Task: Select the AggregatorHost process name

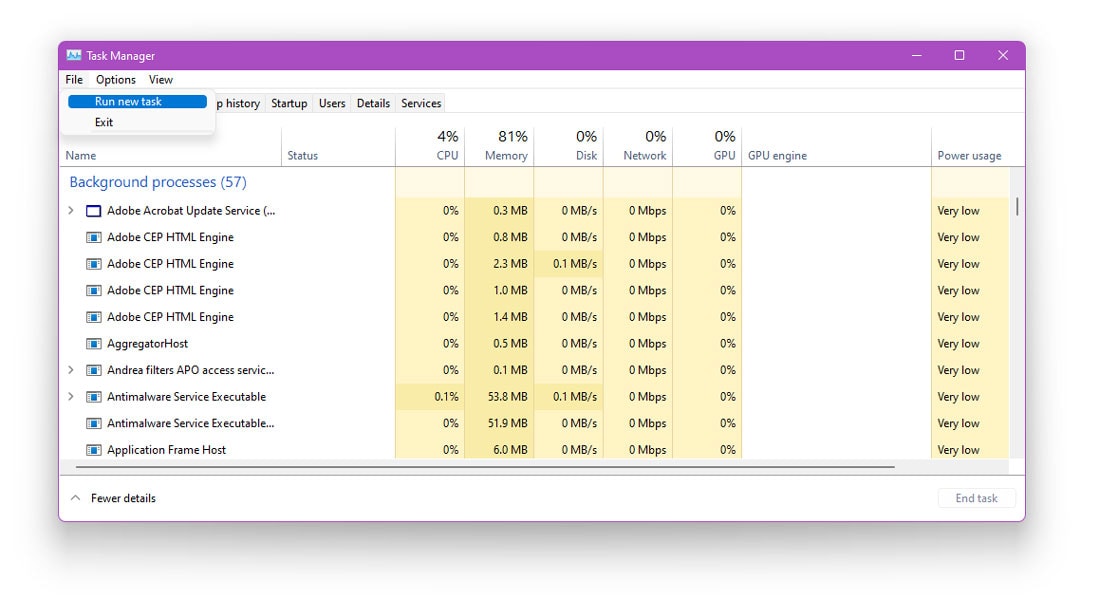Action: [147, 344]
